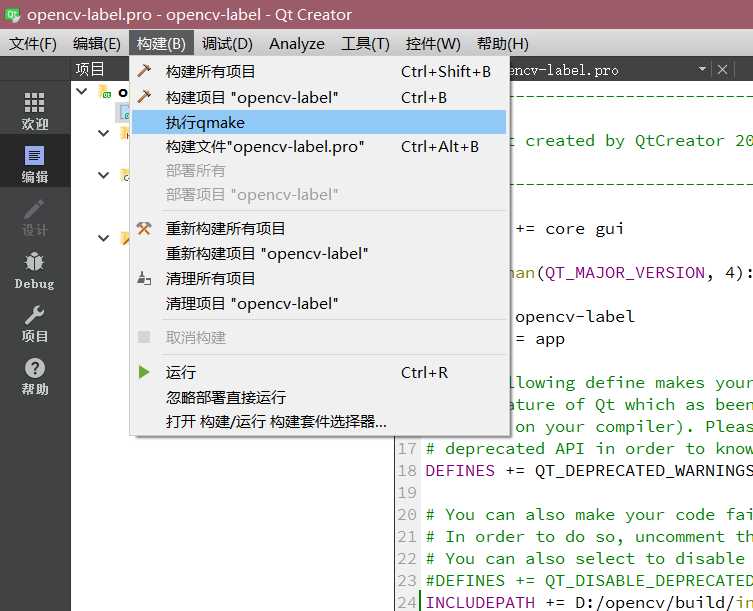Click green play icon for 运行
Viewport: 753px width, 611px height.
pyautogui.click(x=144, y=372)
